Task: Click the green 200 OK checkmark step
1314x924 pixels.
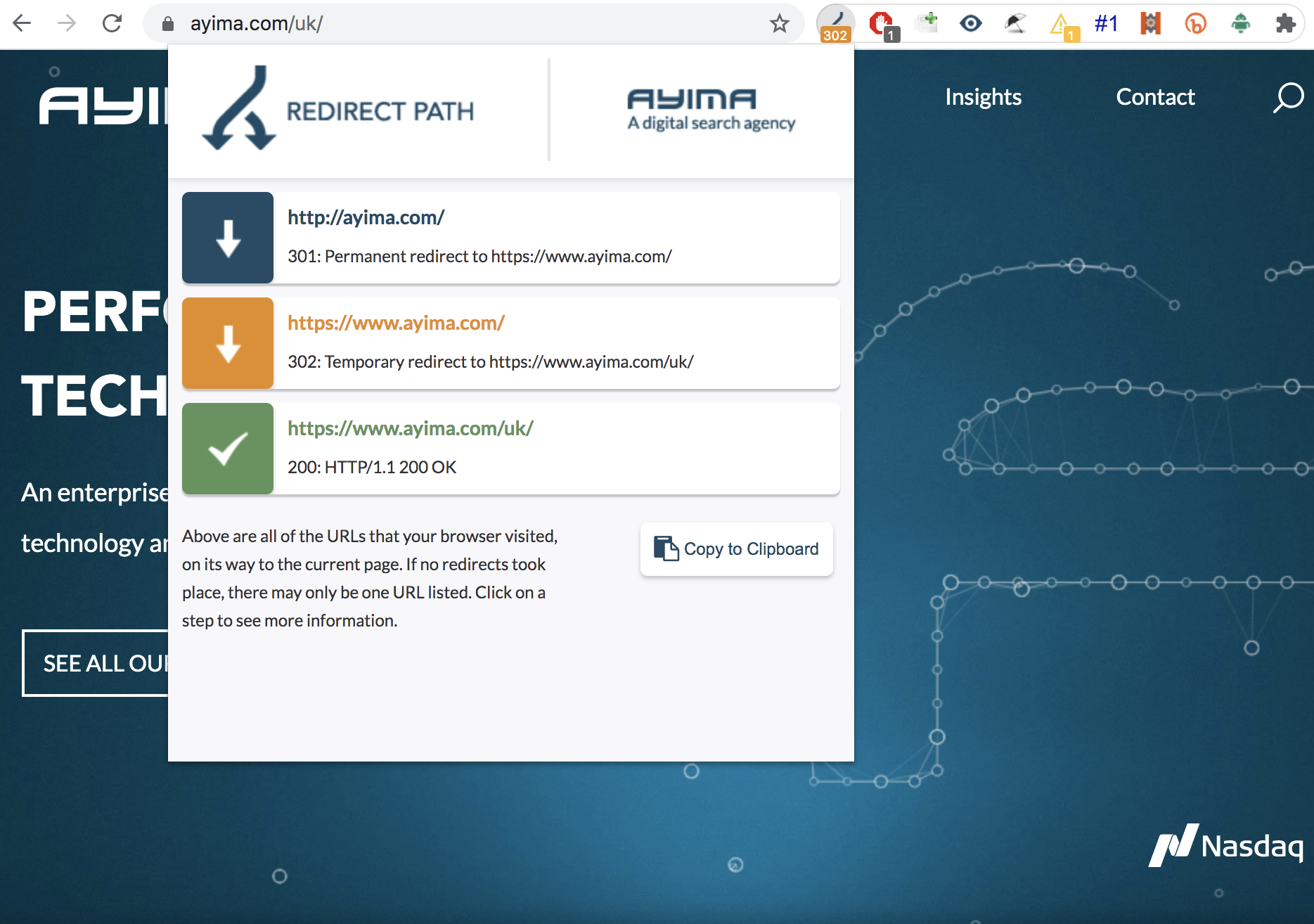Action: pyautogui.click(x=227, y=448)
